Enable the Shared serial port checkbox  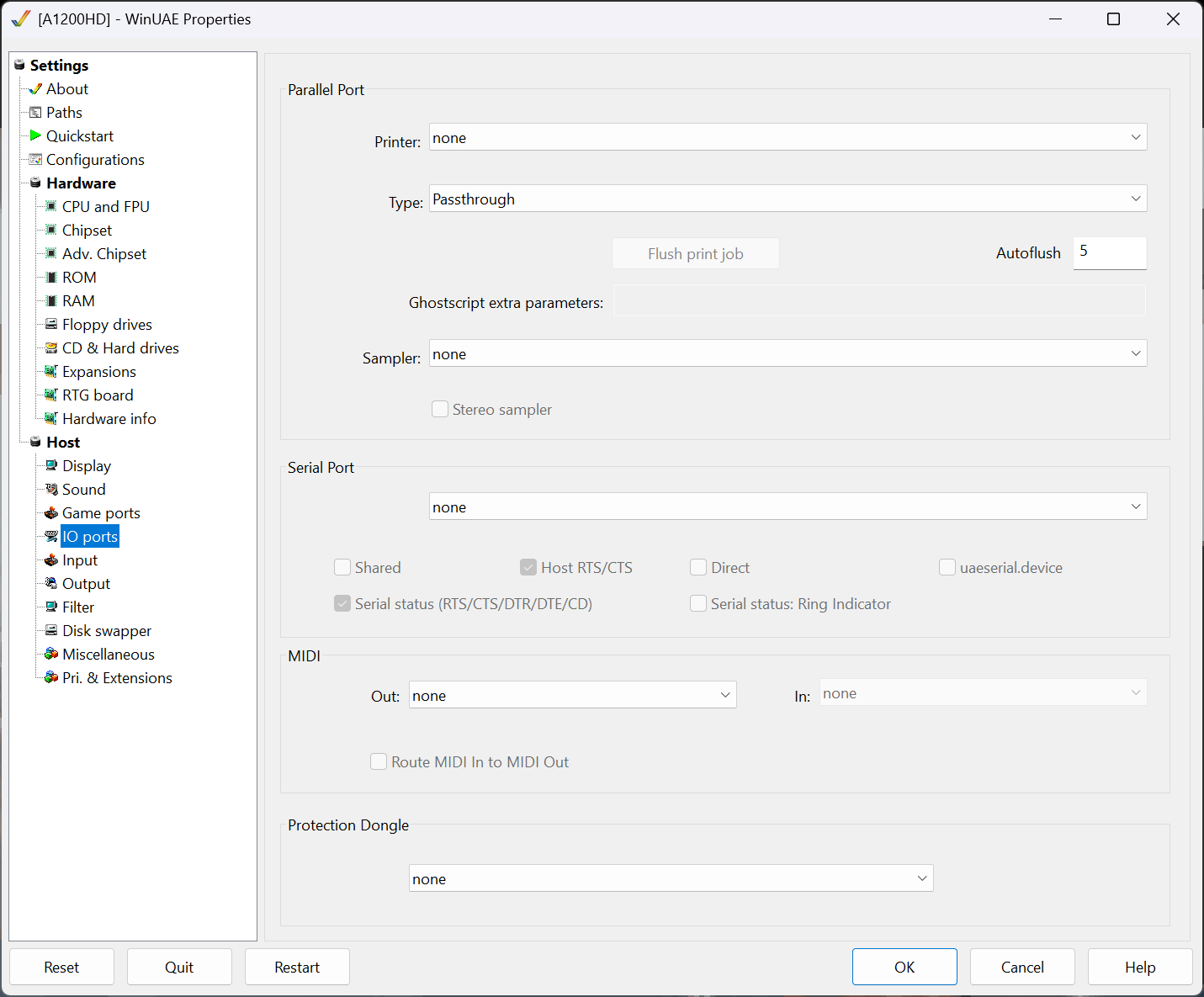(342, 567)
